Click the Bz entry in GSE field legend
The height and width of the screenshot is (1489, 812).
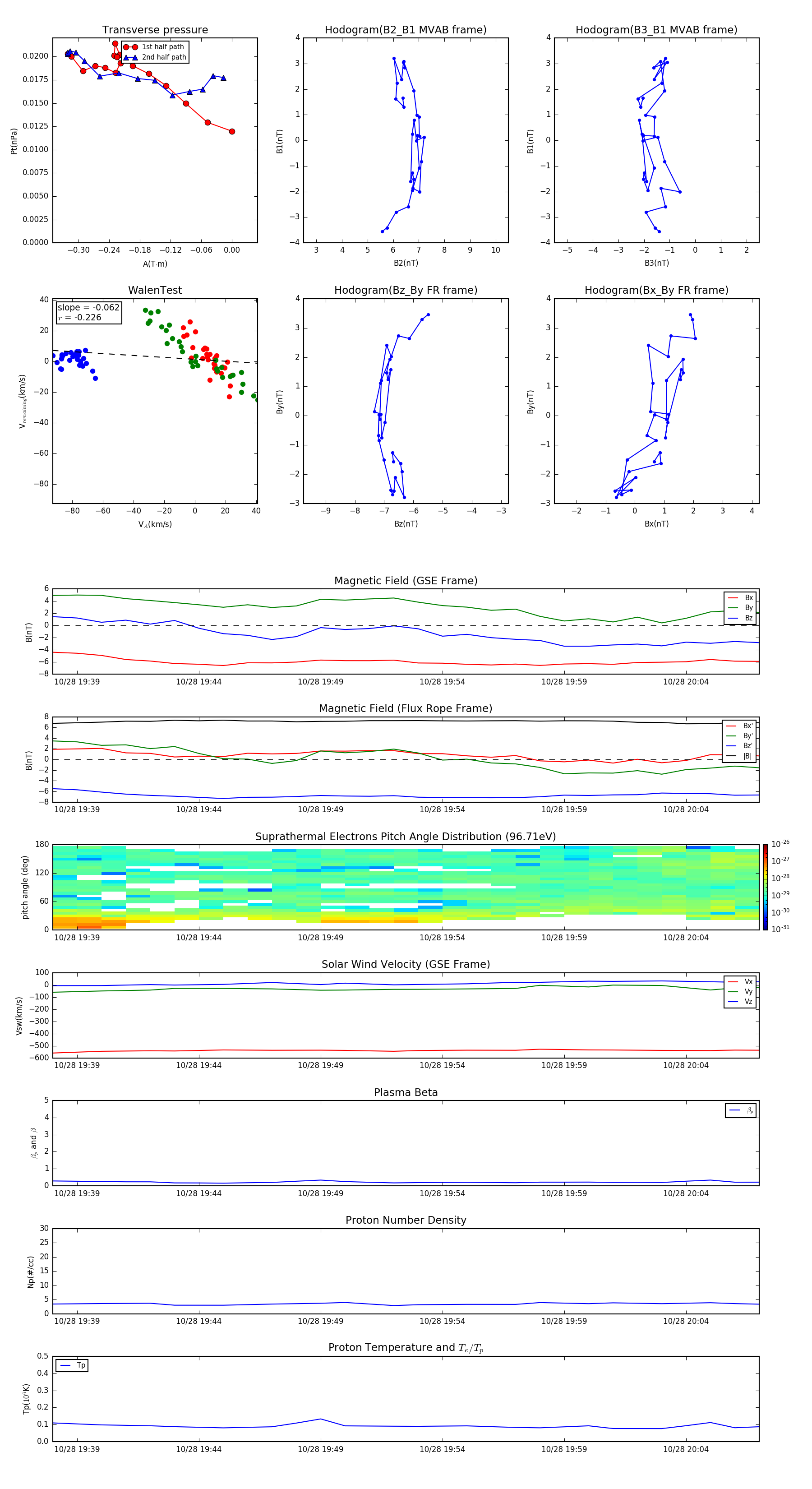740,619
